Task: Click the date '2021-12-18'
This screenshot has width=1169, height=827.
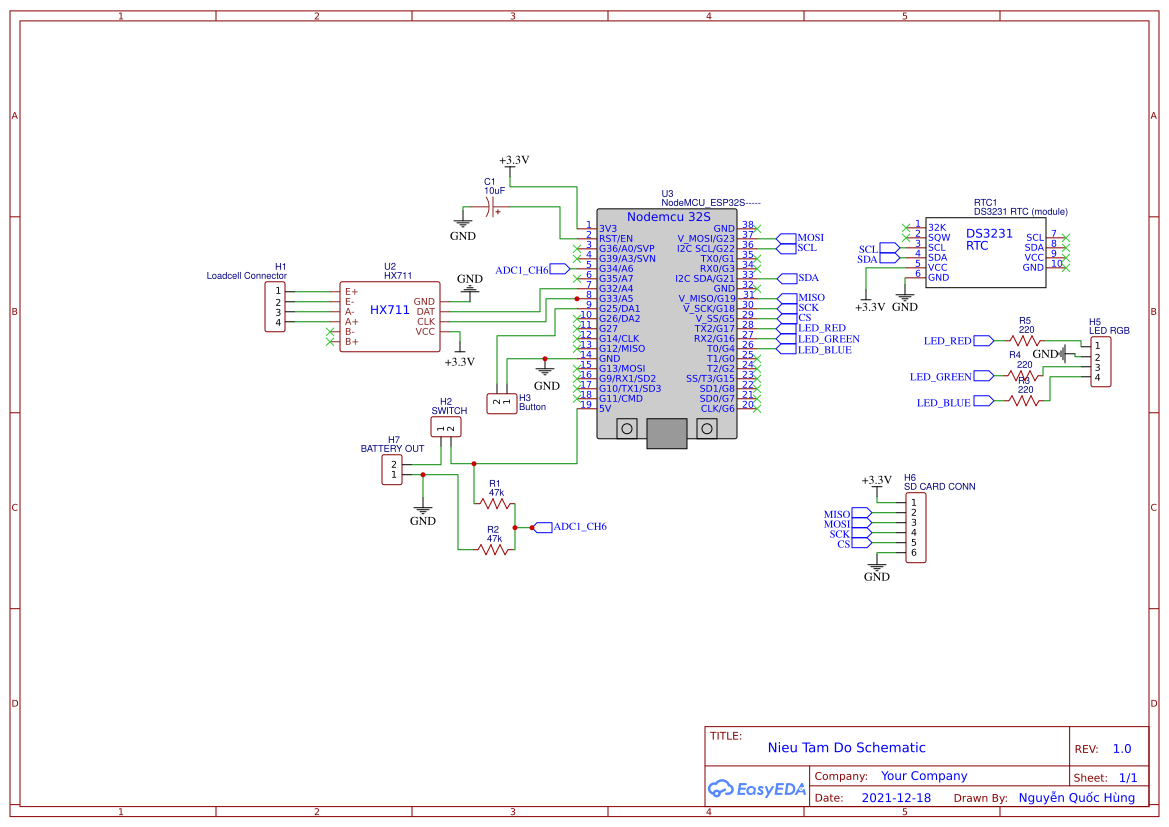Action: tap(896, 798)
